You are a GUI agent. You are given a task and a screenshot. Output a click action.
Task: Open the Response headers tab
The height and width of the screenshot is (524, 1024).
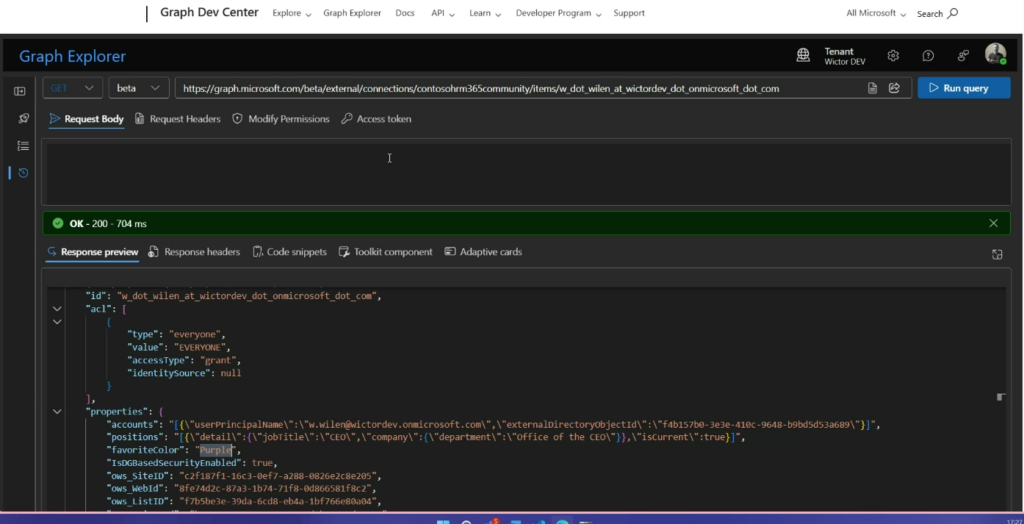194,252
